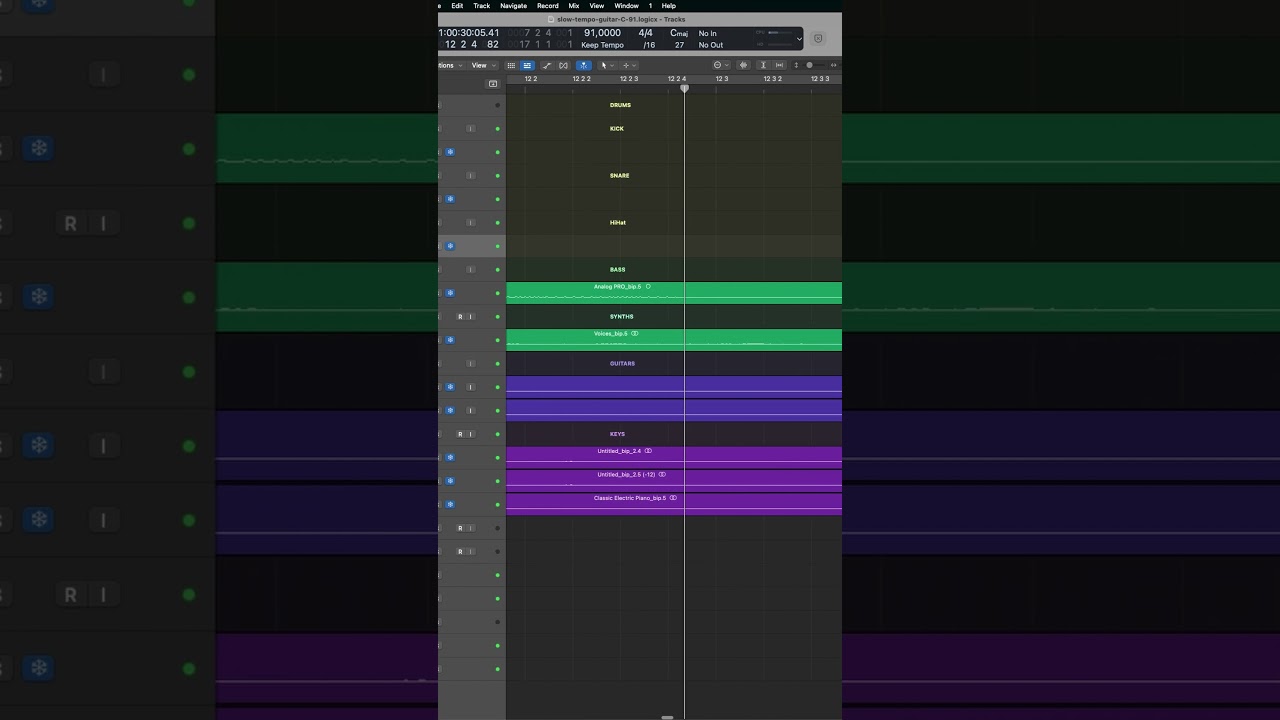Open the LCD display mode chevron
The image size is (1280, 720).
point(799,39)
